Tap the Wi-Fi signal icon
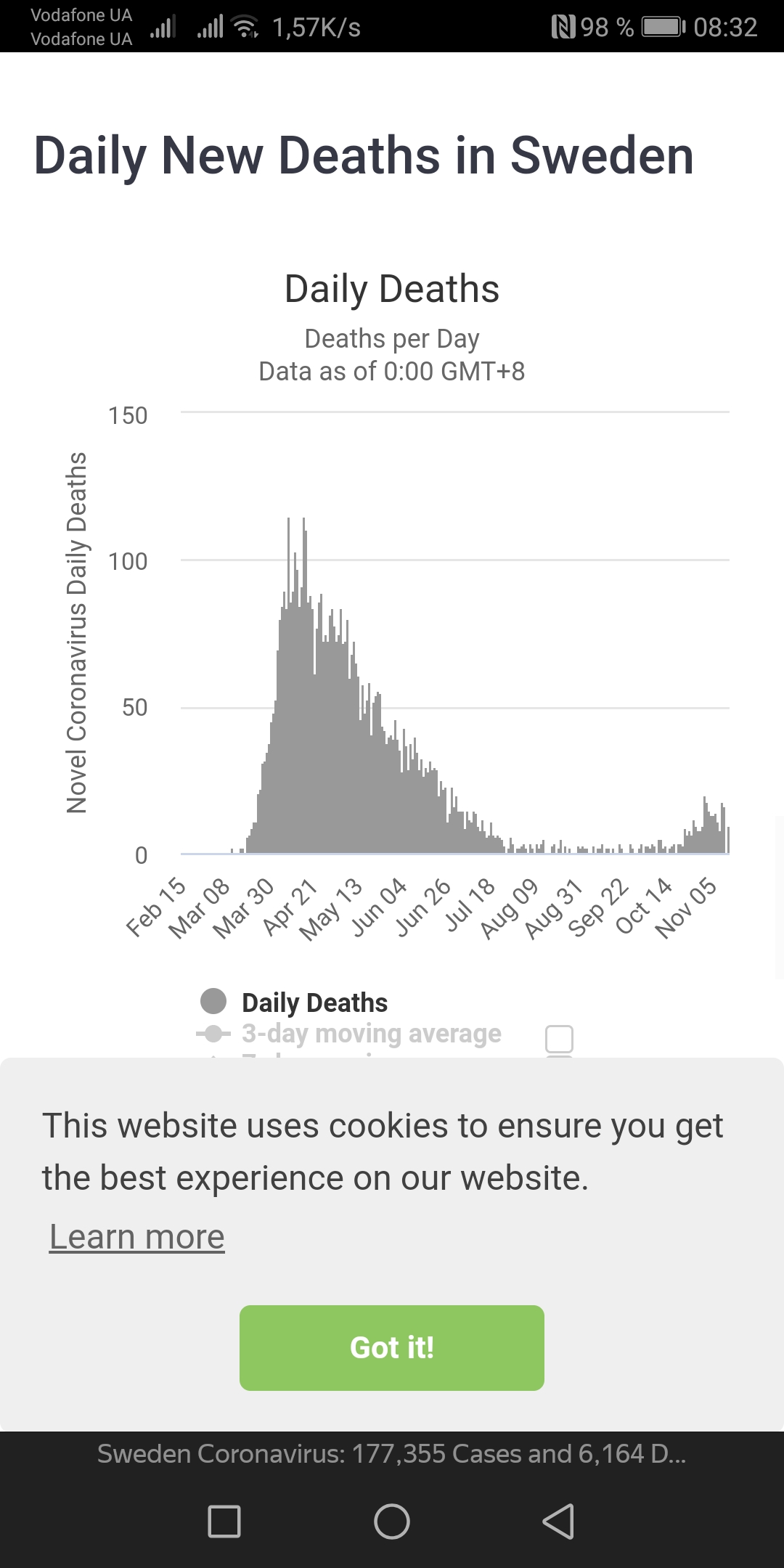The height and width of the screenshot is (1568, 784). (x=245, y=28)
